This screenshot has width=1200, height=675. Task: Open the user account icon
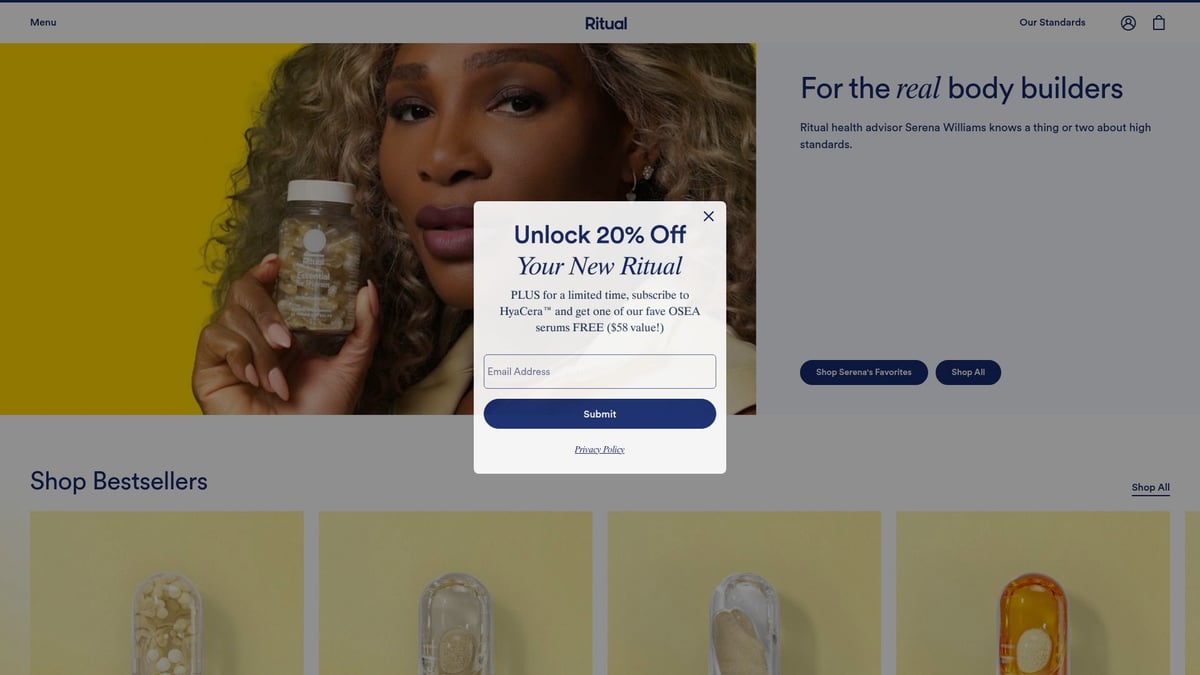click(x=1128, y=23)
